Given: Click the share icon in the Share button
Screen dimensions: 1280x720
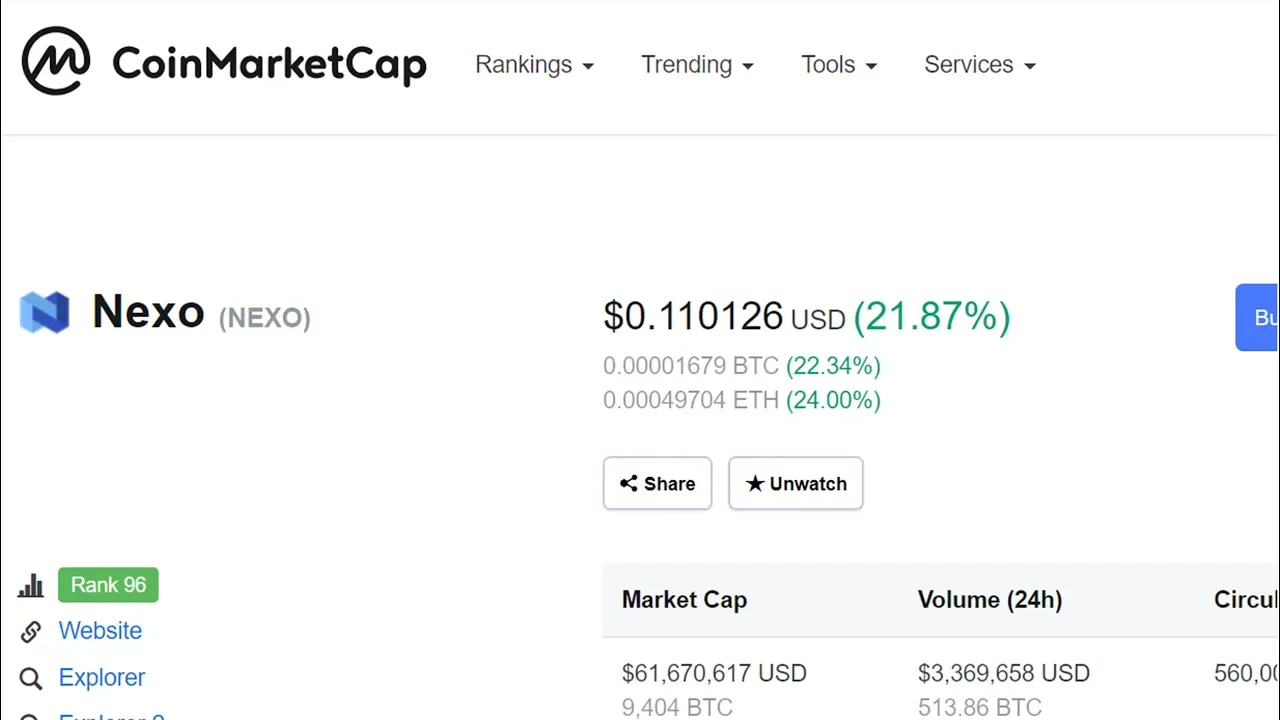Looking at the screenshot, I should (x=628, y=484).
